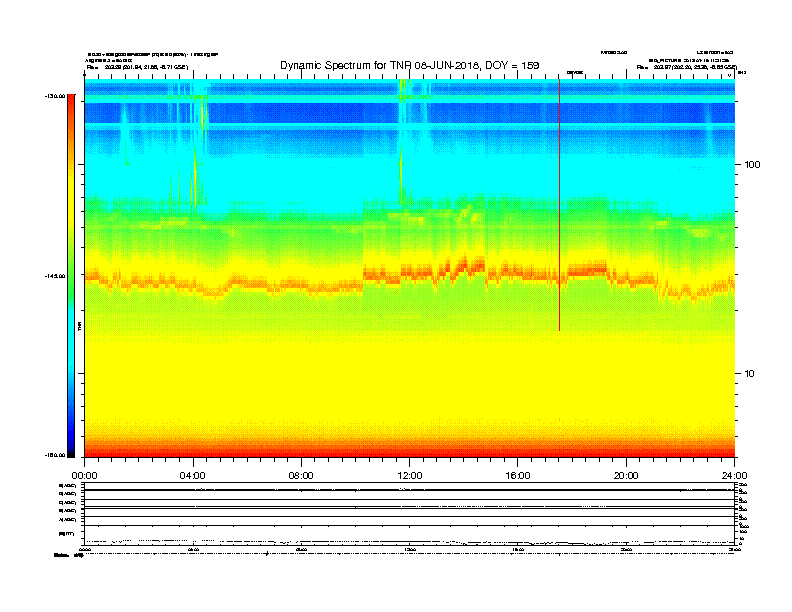The height and width of the screenshot is (612, 792).
Task: Select the 24:00 time axis label
Action: (734, 476)
